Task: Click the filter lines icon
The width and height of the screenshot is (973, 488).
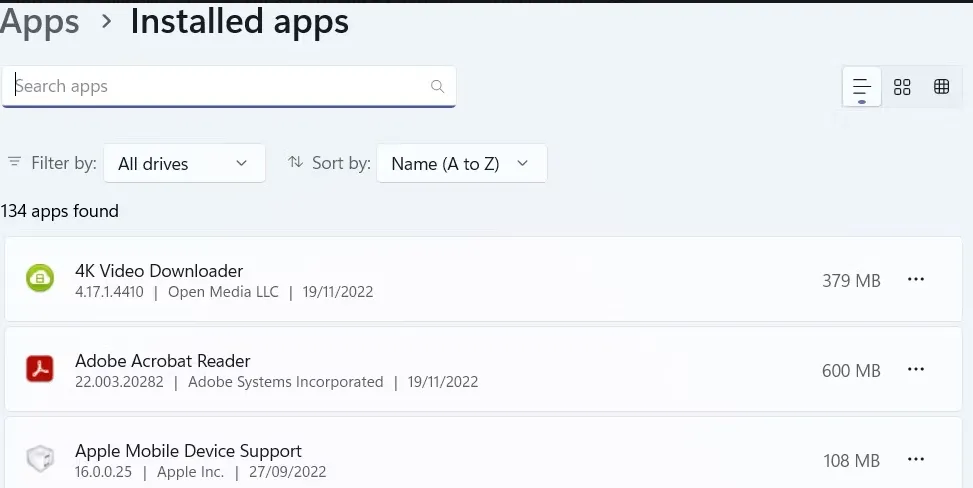Action: (14, 162)
